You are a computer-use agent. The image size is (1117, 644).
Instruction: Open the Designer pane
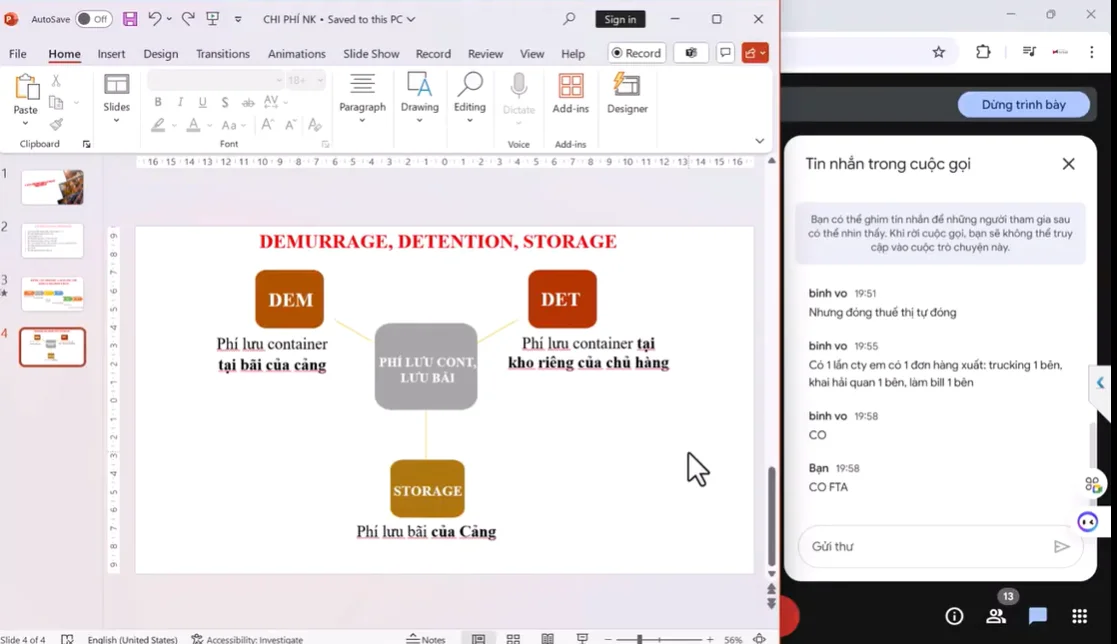pyautogui.click(x=627, y=93)
